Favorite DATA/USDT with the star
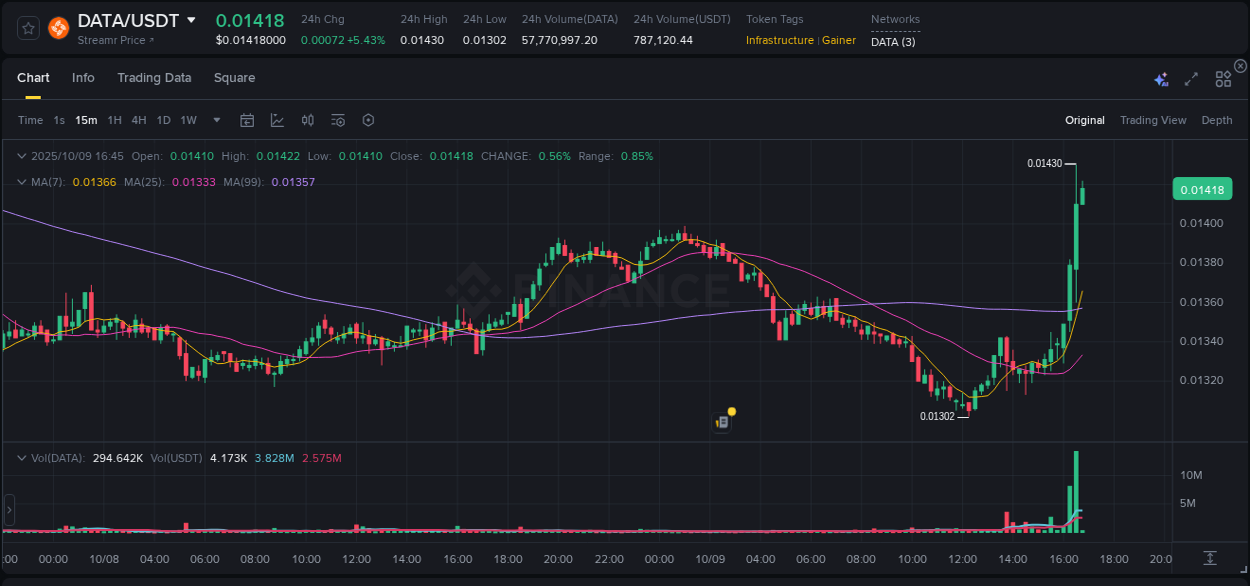This screenshot has height=586, width=1250. (27, 27)
